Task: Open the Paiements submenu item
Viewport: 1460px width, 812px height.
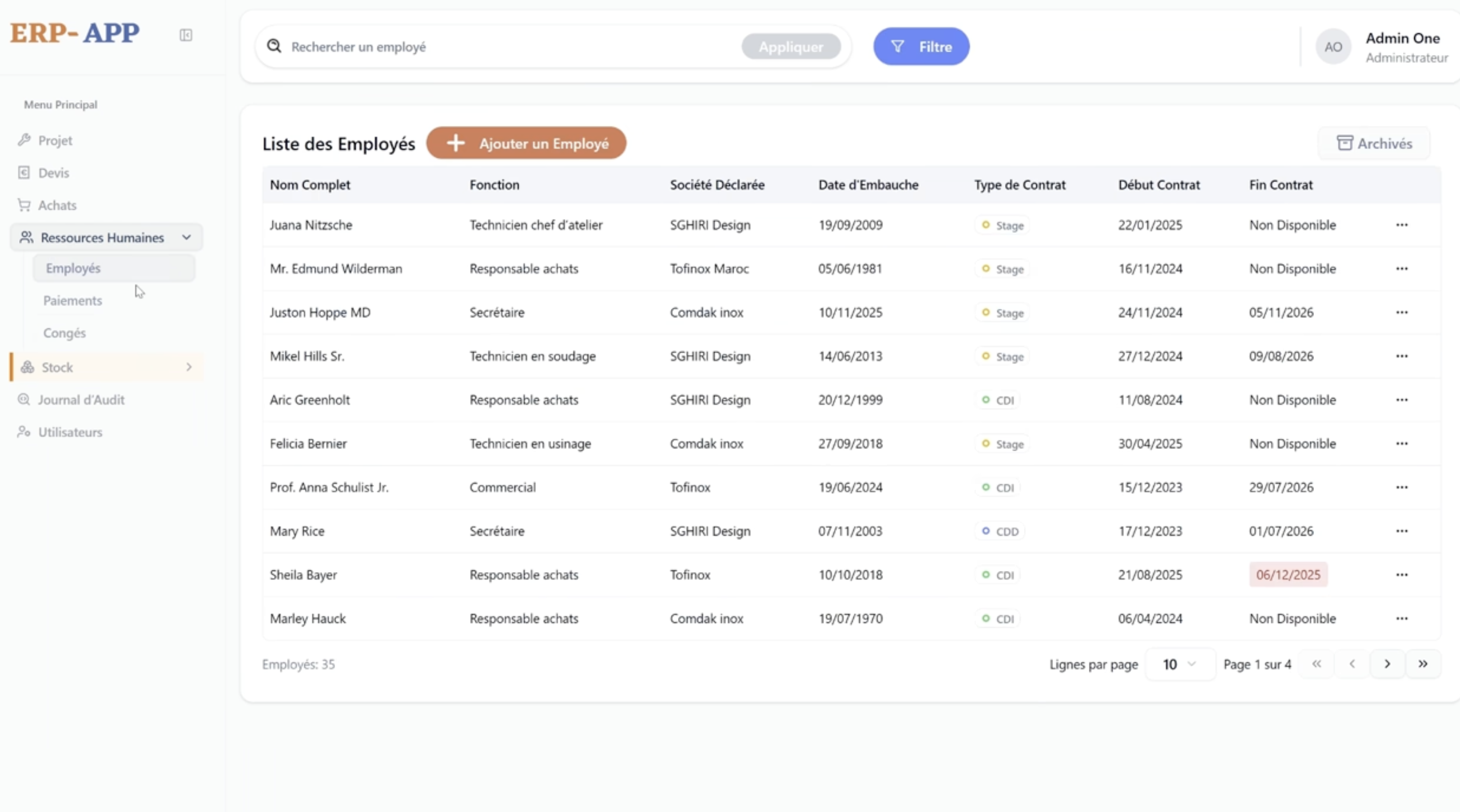Action: tap(72, 300)
